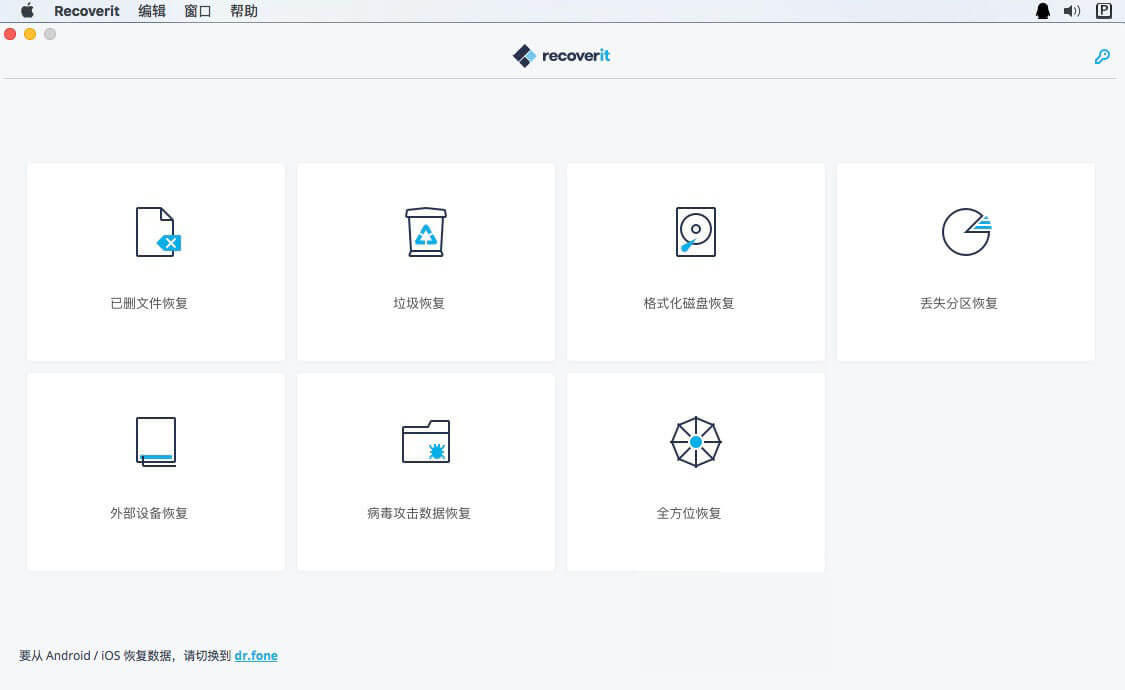The image size is (1125, 690).
Task: Click the key registration icon
Action: 1102,57
